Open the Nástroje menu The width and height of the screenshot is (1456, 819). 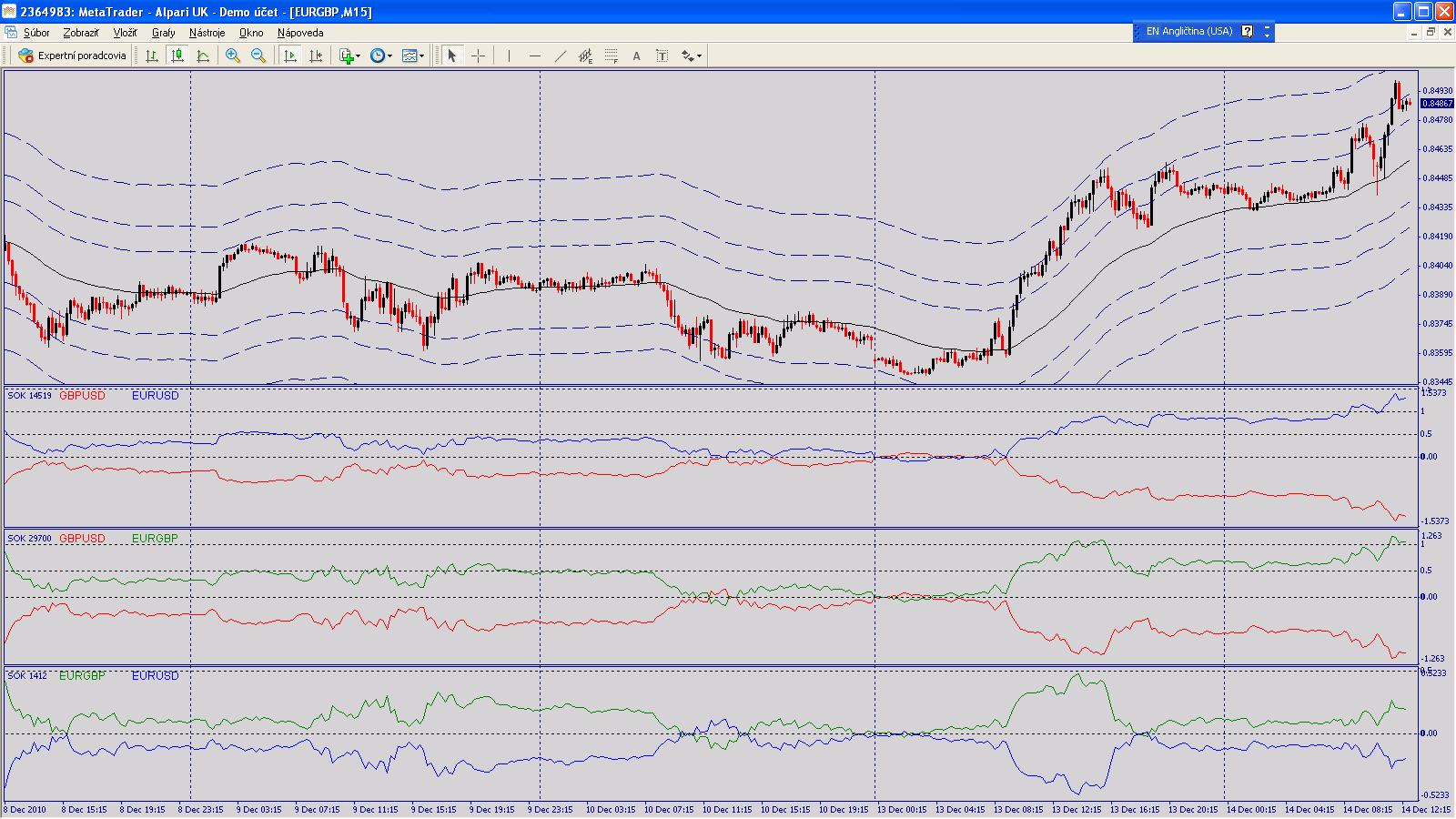click(207, 33)
